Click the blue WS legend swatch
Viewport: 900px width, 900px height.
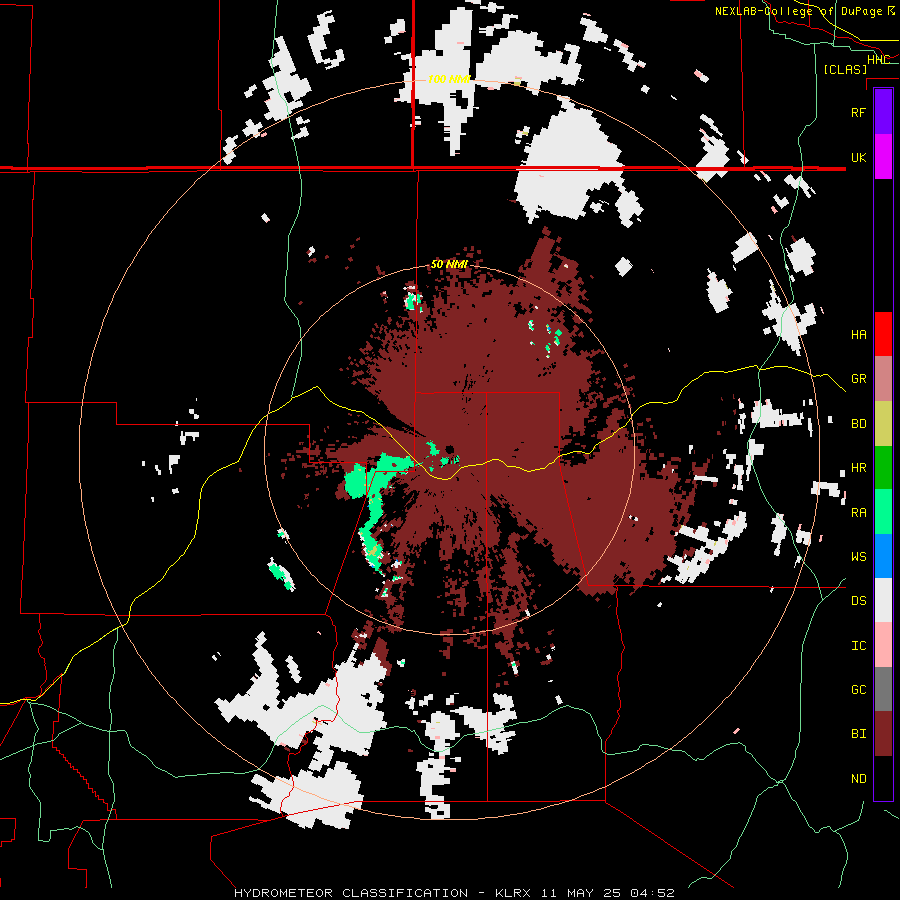click(883, 556)
